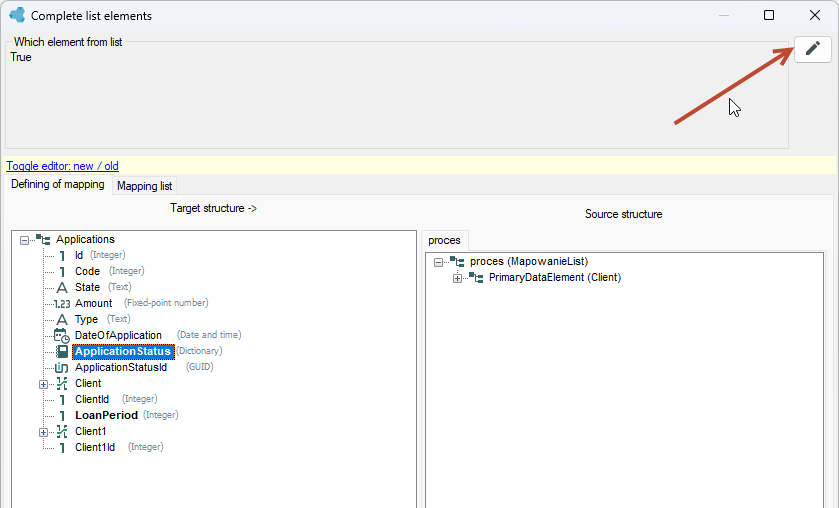The width and height of the screenshot is (839, 508).
Task: Click the Which element from list field
Action: pos(396,95)
